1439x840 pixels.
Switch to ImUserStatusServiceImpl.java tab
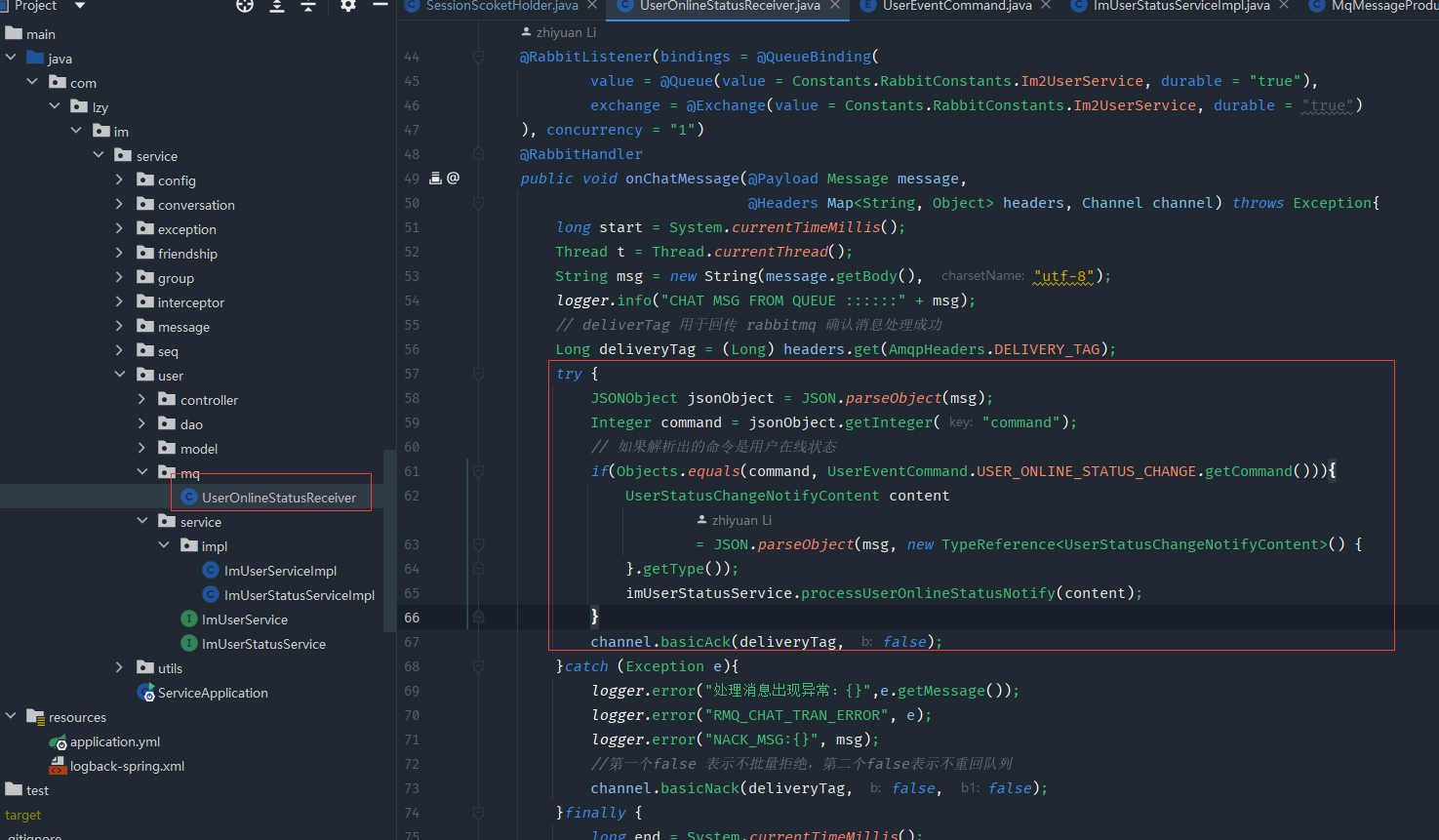(x=1181, y=6)
